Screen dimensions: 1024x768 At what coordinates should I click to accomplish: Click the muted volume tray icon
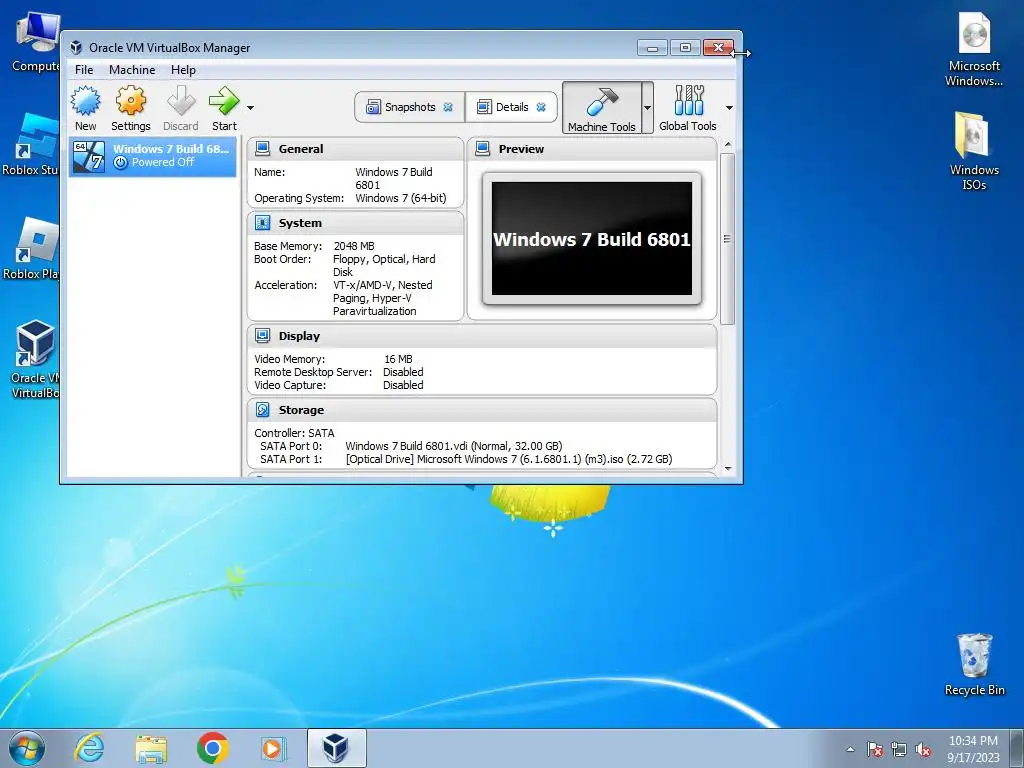click(x=923, y=749)
